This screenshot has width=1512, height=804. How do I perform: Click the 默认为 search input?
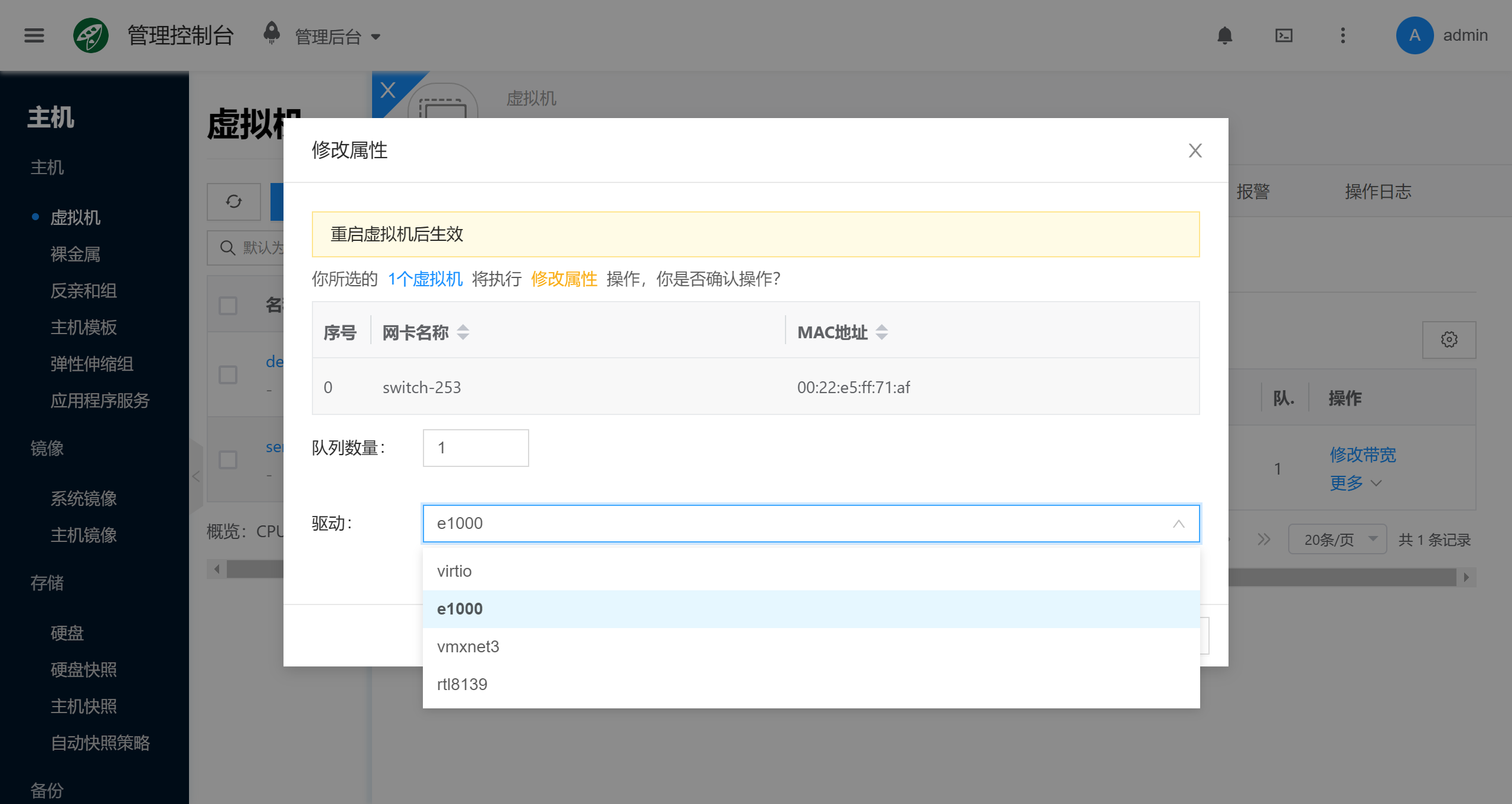coord(263,247)
